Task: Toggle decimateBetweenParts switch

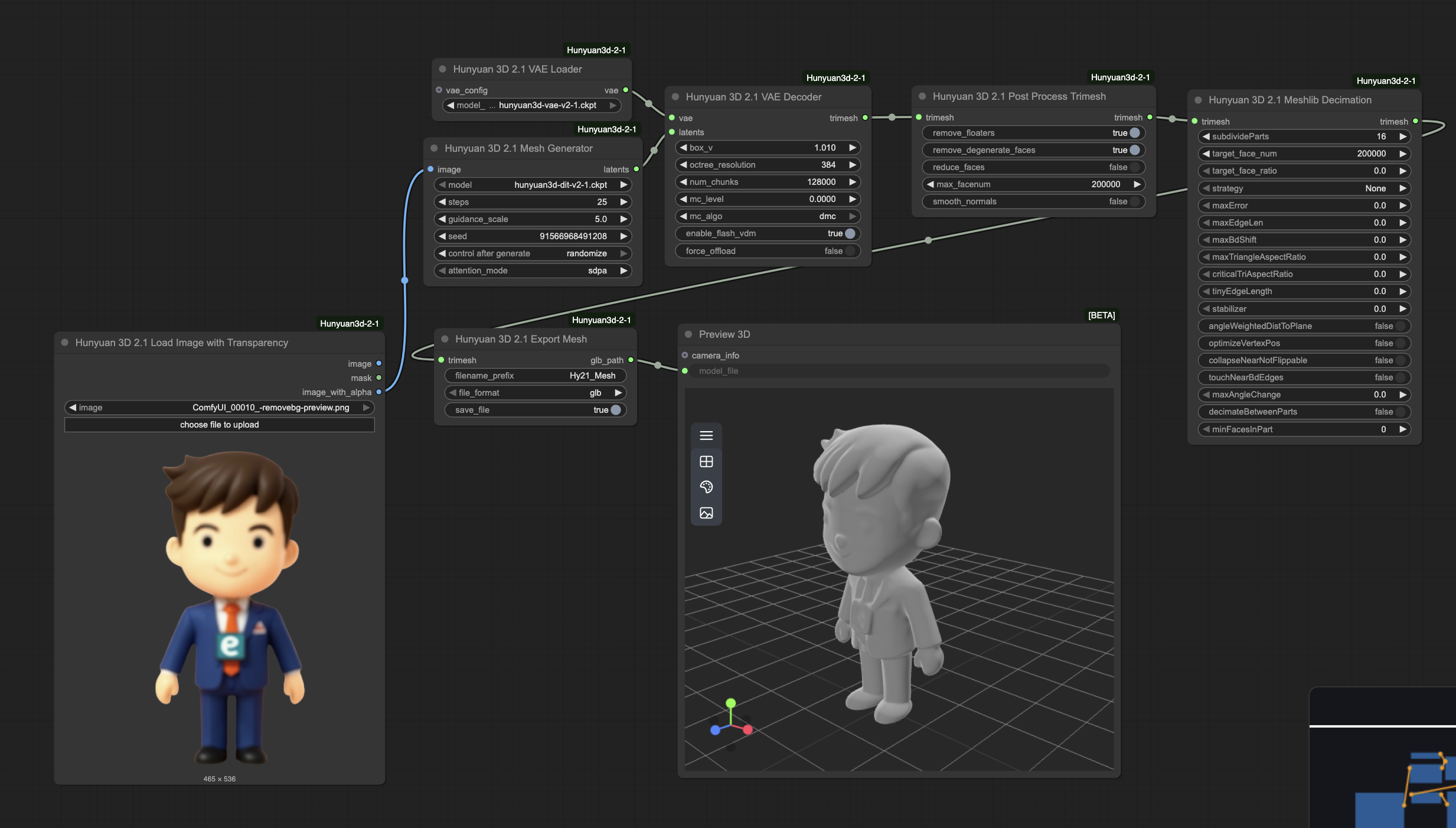Action: (x=1400, y=412)
